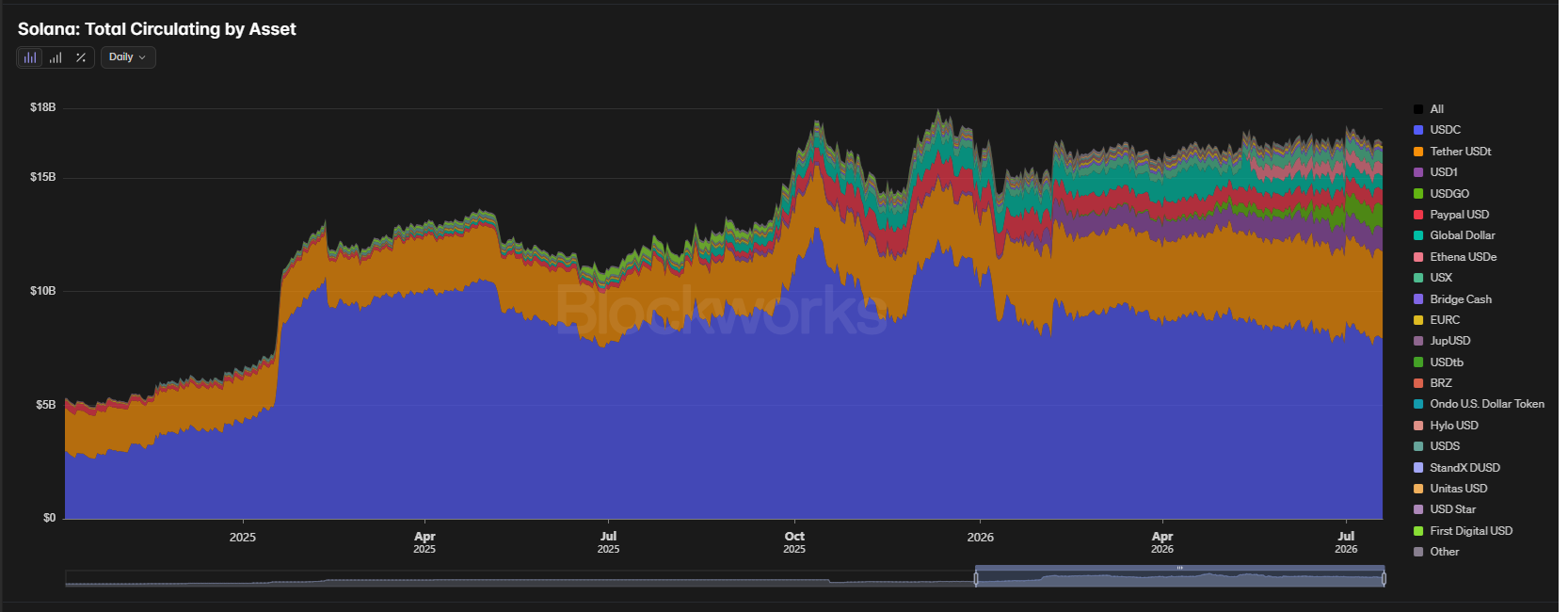Click the EURC yellow legend marker

click(1418, 320)
